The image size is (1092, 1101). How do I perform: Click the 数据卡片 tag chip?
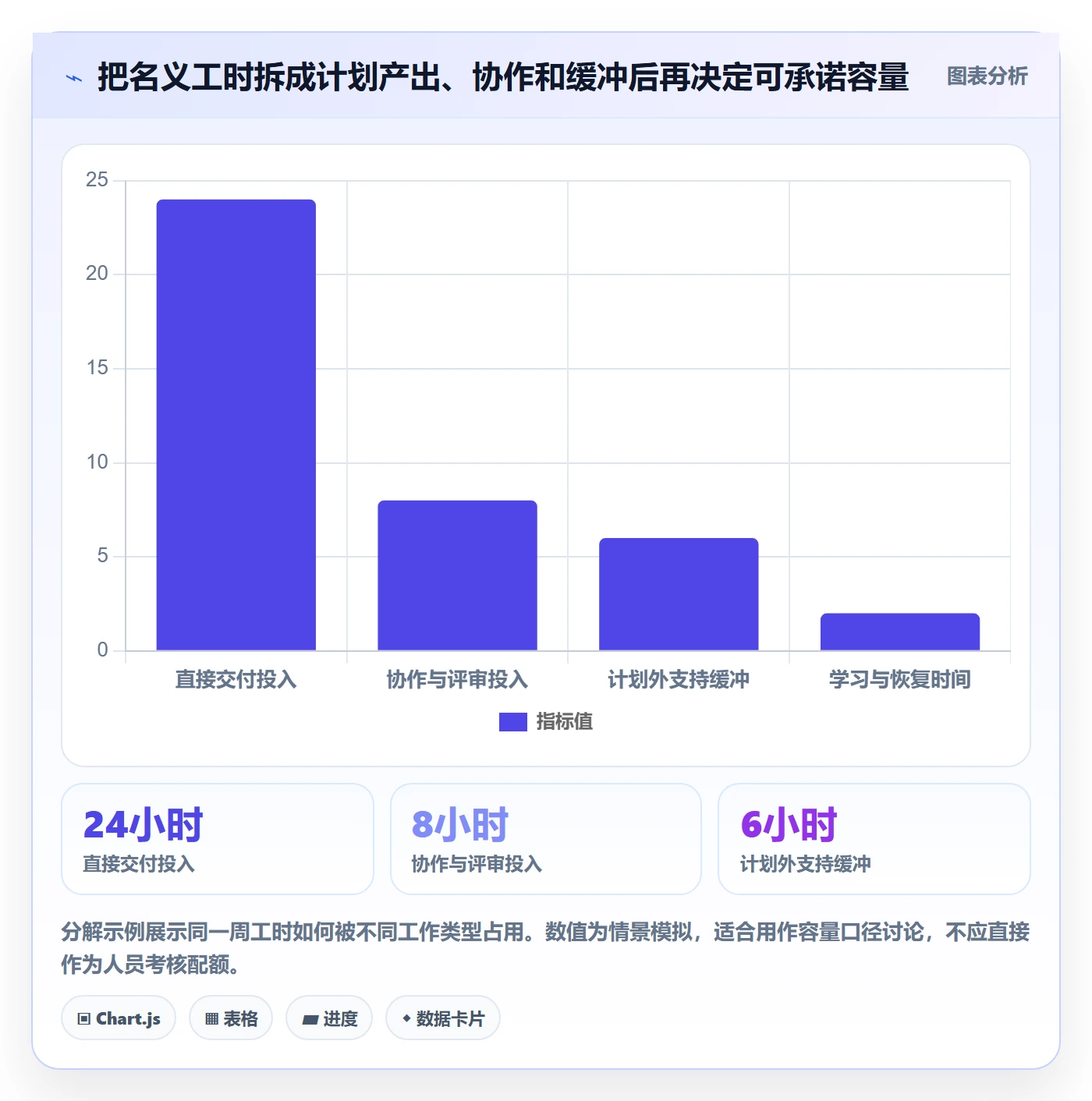click(443, 1018)
